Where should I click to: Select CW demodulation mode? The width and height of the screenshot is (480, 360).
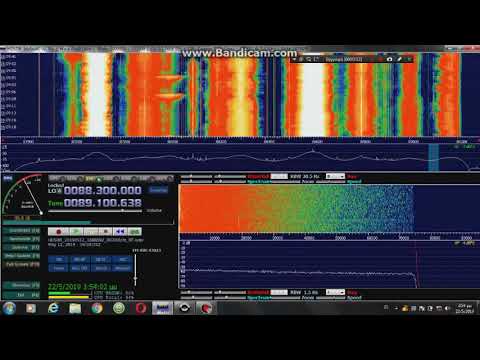click(x=147, y=178)
